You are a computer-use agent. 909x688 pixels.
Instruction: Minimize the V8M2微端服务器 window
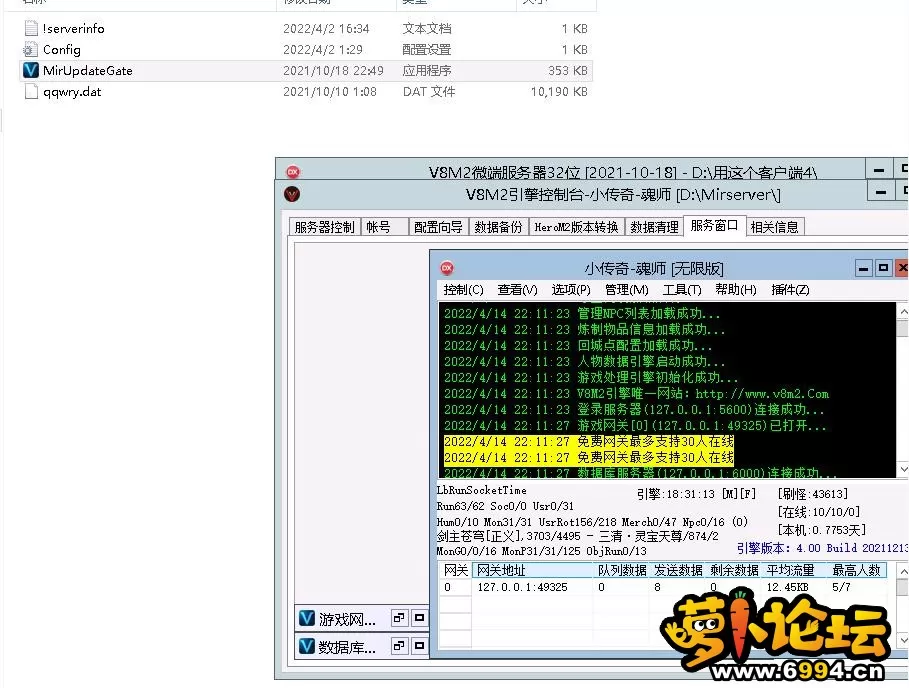[x=879, y=170]
